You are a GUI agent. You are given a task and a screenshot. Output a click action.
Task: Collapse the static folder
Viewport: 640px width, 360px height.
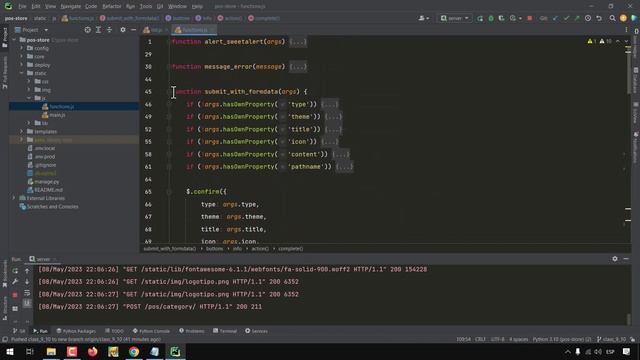click(x=22, y=73)
